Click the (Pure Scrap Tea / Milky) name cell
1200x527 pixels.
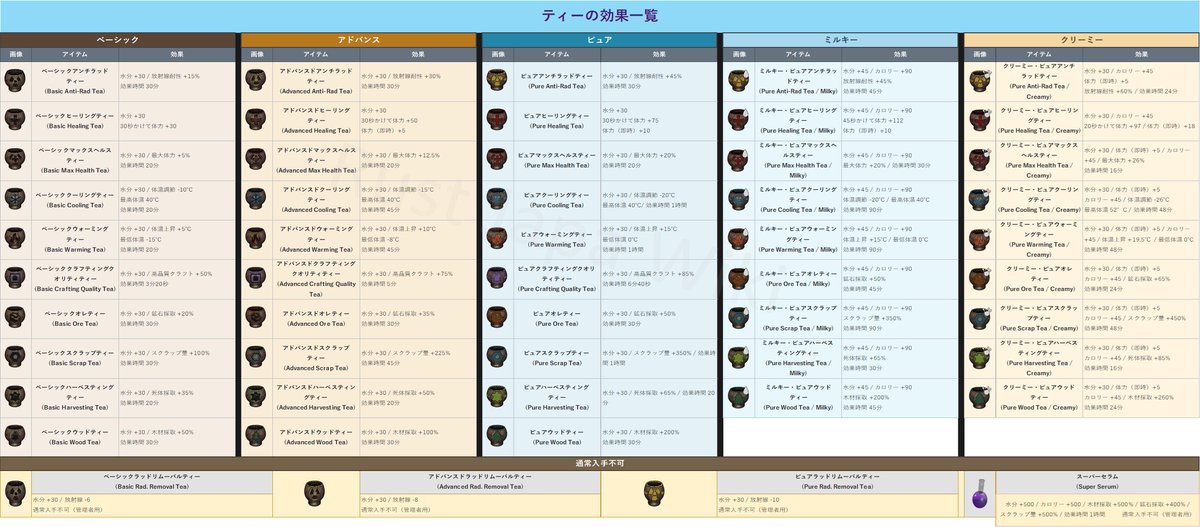point(797,317)
